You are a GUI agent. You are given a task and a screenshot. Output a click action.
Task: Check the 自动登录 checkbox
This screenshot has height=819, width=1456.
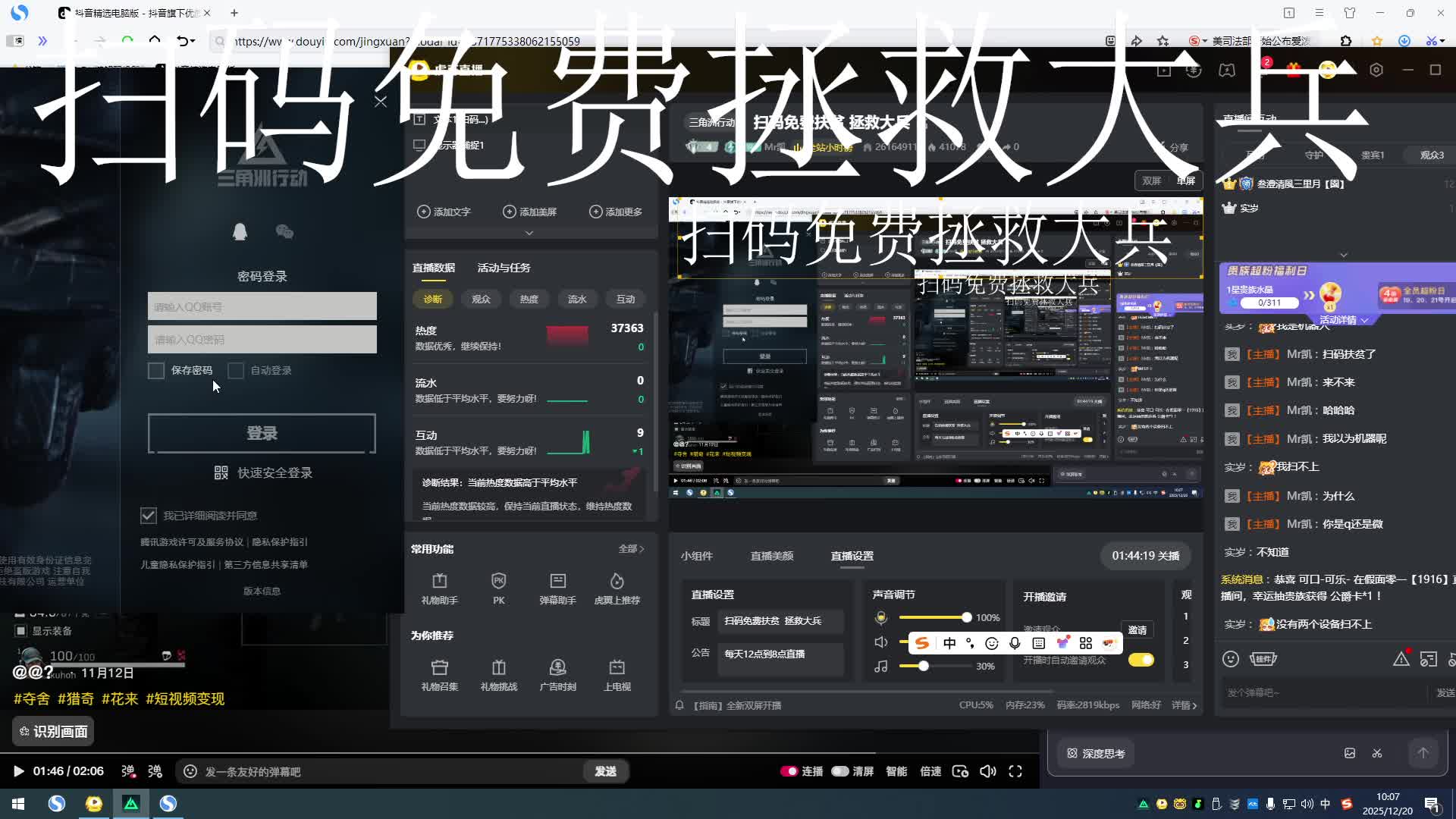(236, 371)
